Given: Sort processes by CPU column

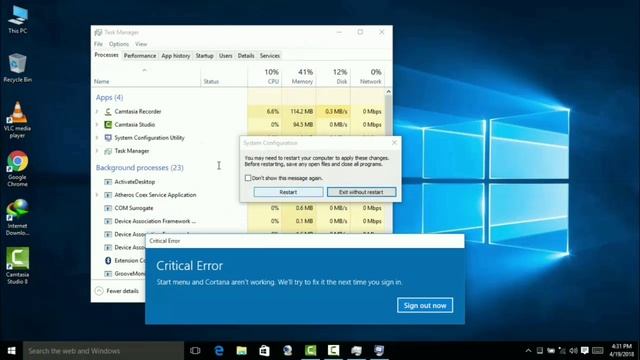Looking at the screenshot, I should (x=264, y=76).
